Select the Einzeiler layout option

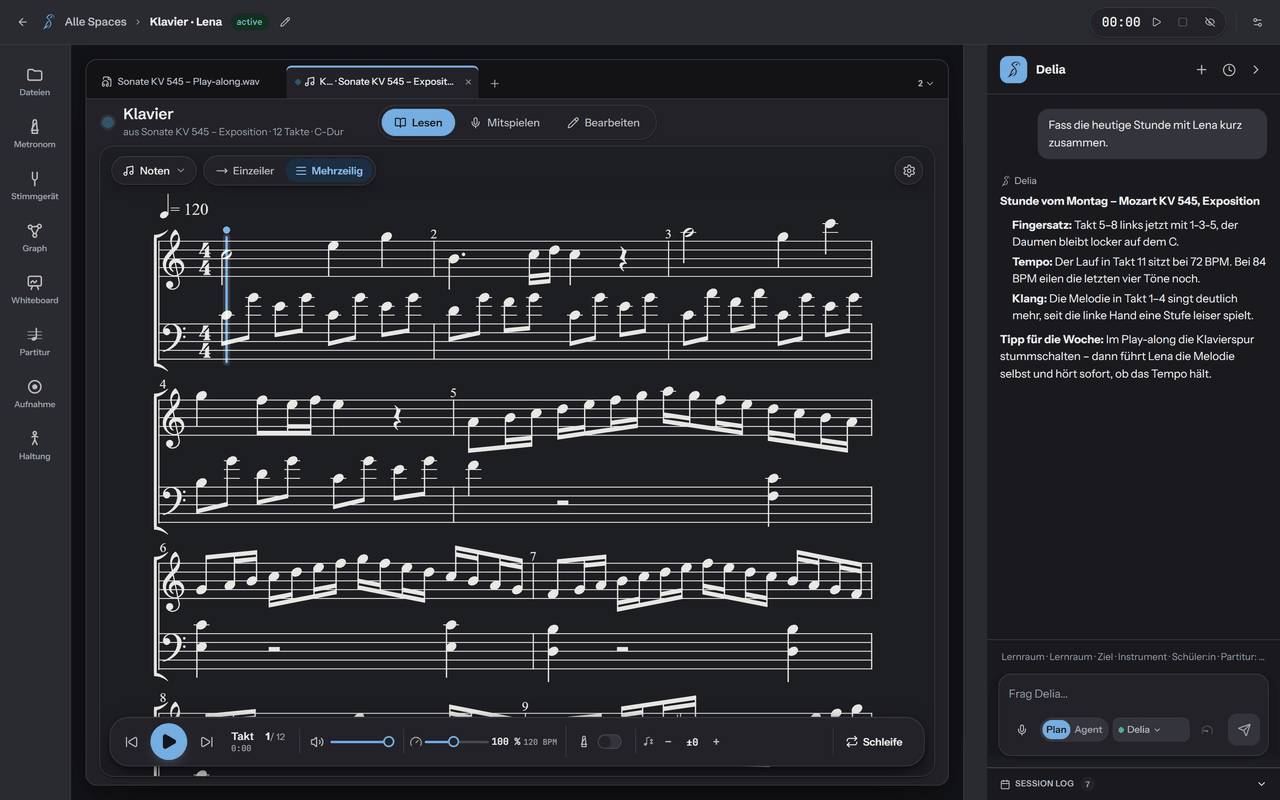[245, 171]
